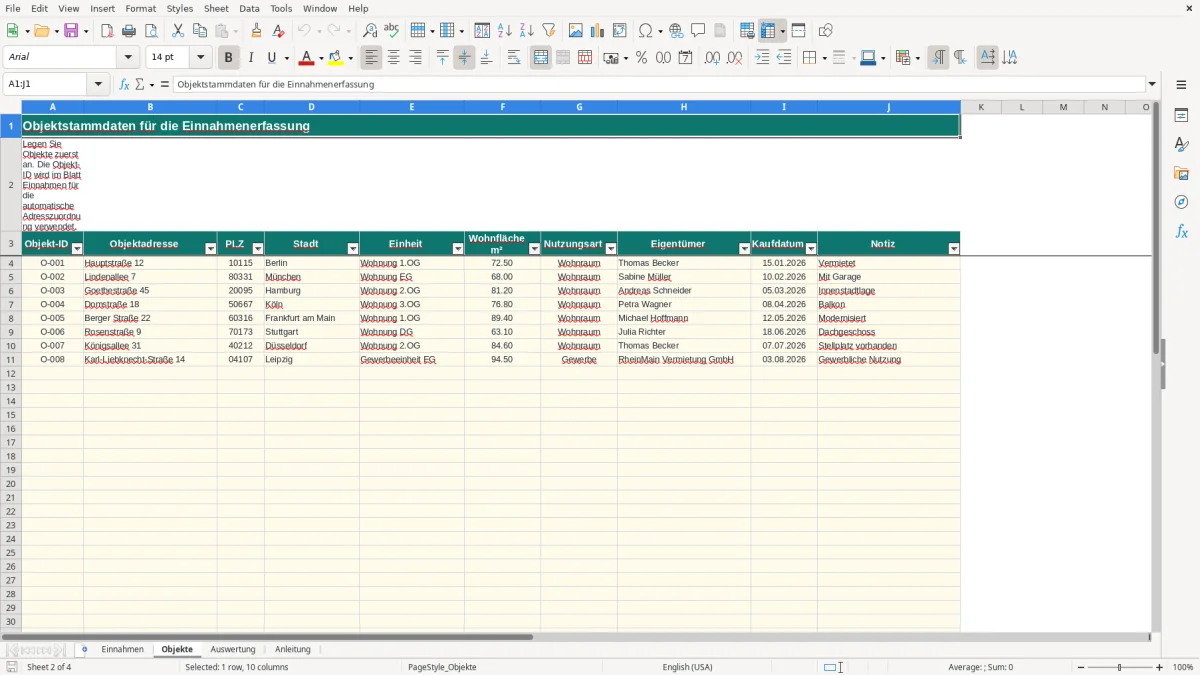Image resolution: width=1200 pixels, height=675 pixels.
Task: Expand the formula bar arrow
Action: (1152, 85)
